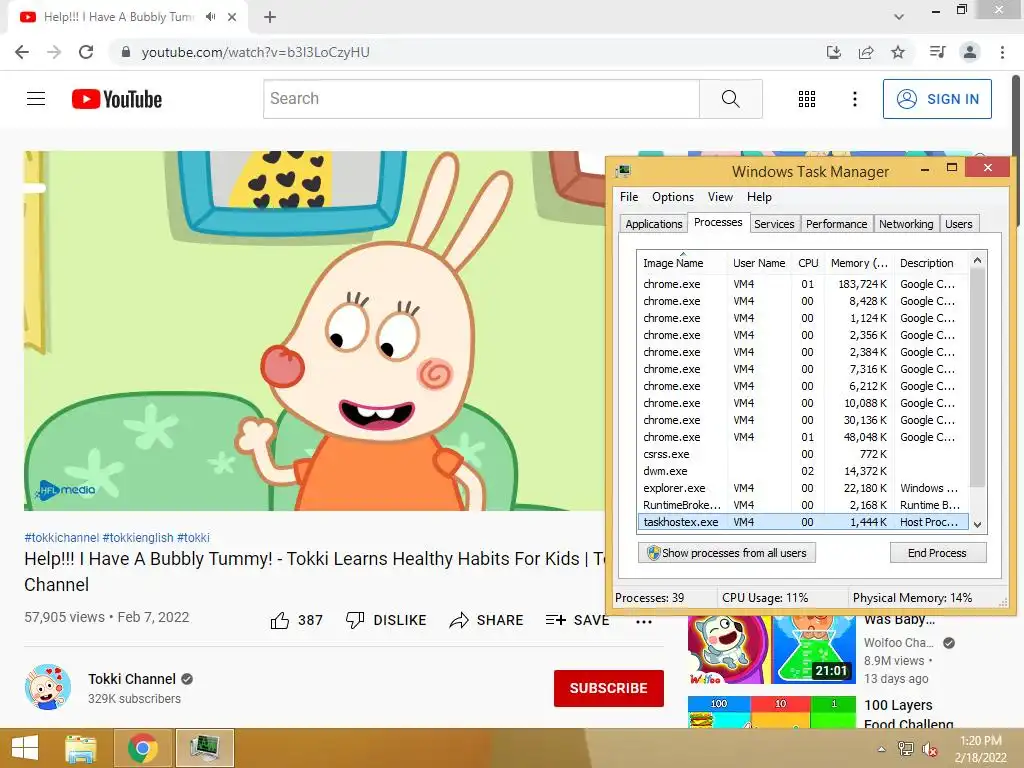Open the File menu in Task Manager

pos(629,197)
